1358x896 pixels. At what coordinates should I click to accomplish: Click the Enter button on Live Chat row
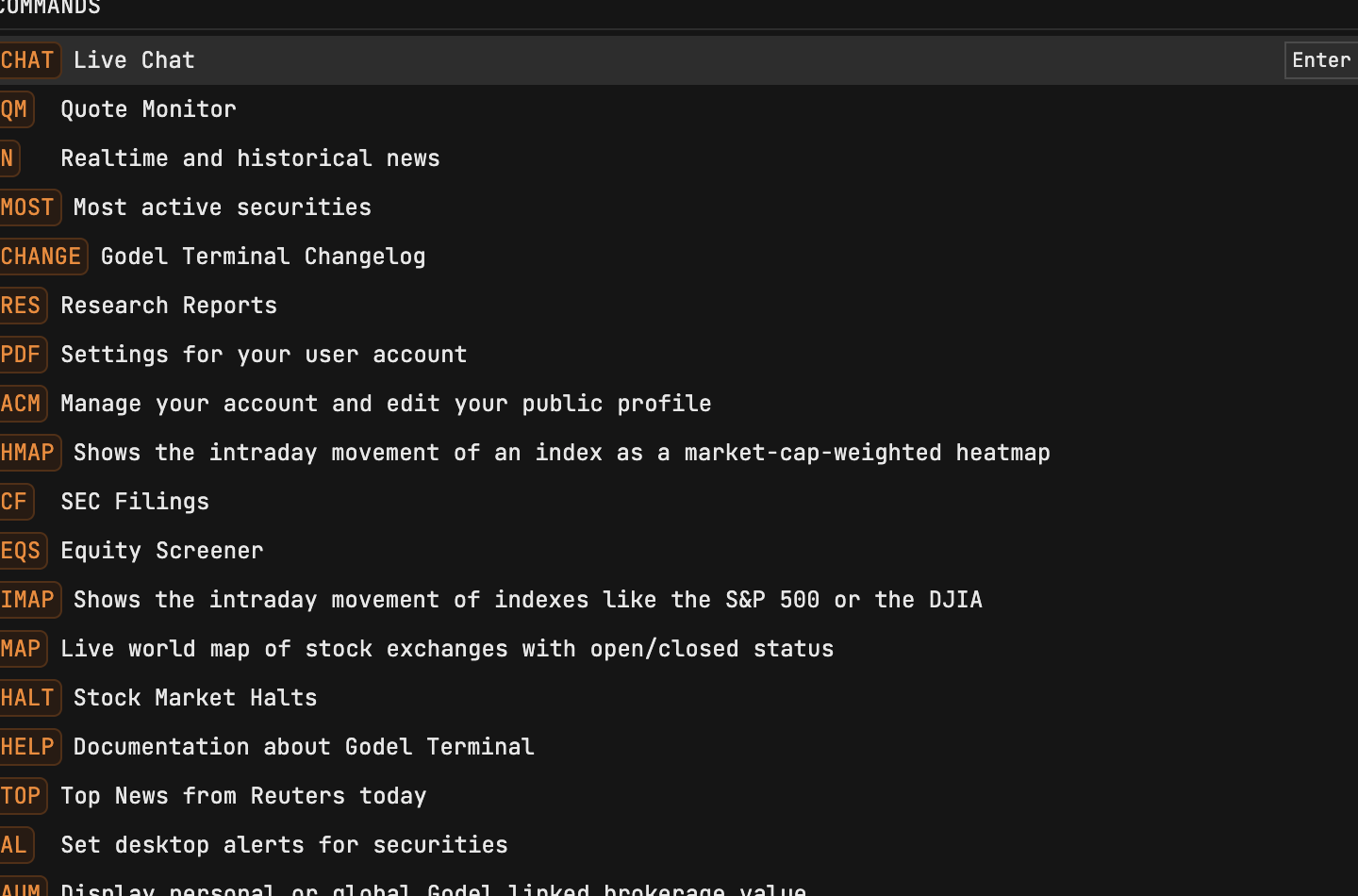[x=1321, y=60]
